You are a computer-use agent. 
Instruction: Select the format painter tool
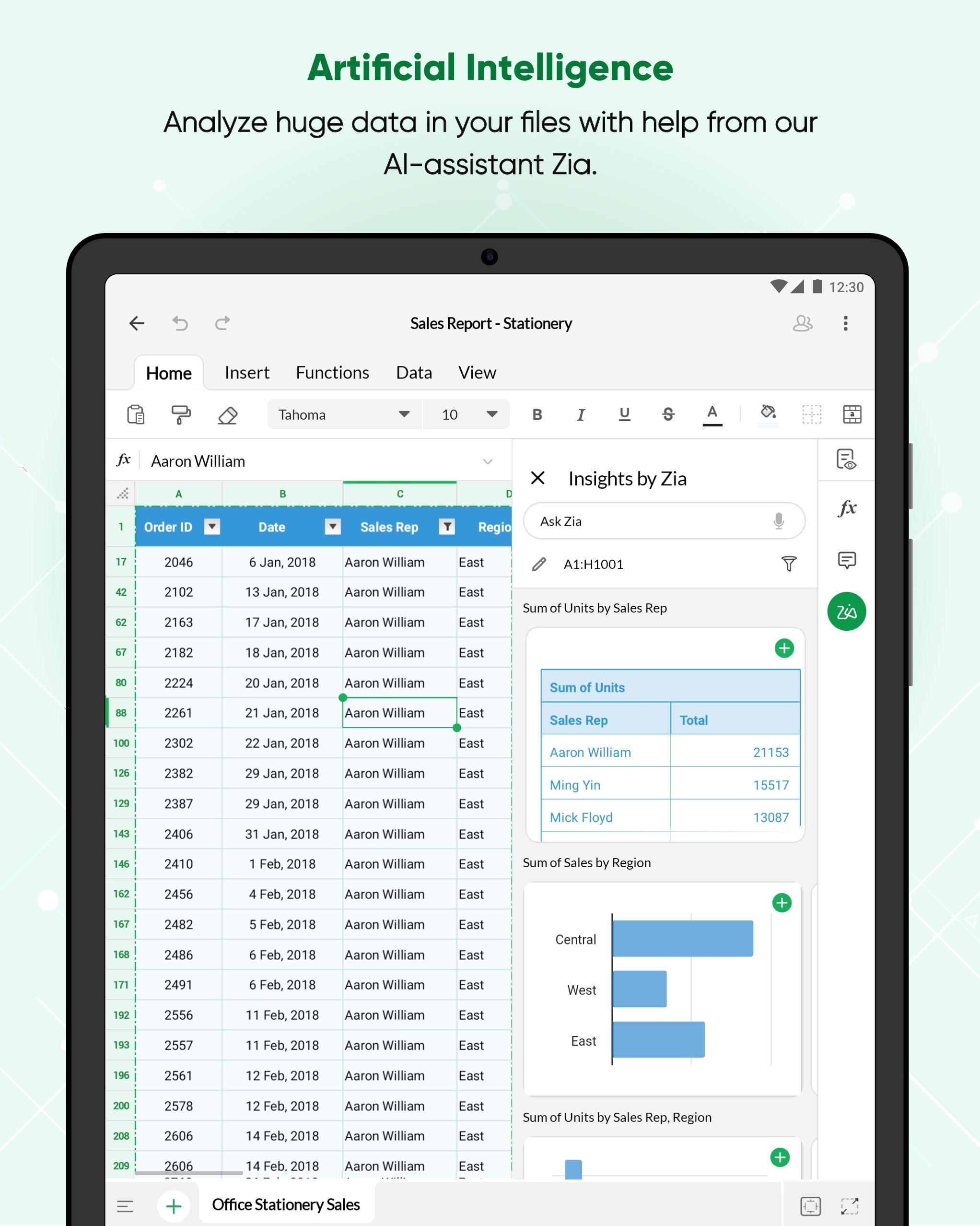coord(181,414)
